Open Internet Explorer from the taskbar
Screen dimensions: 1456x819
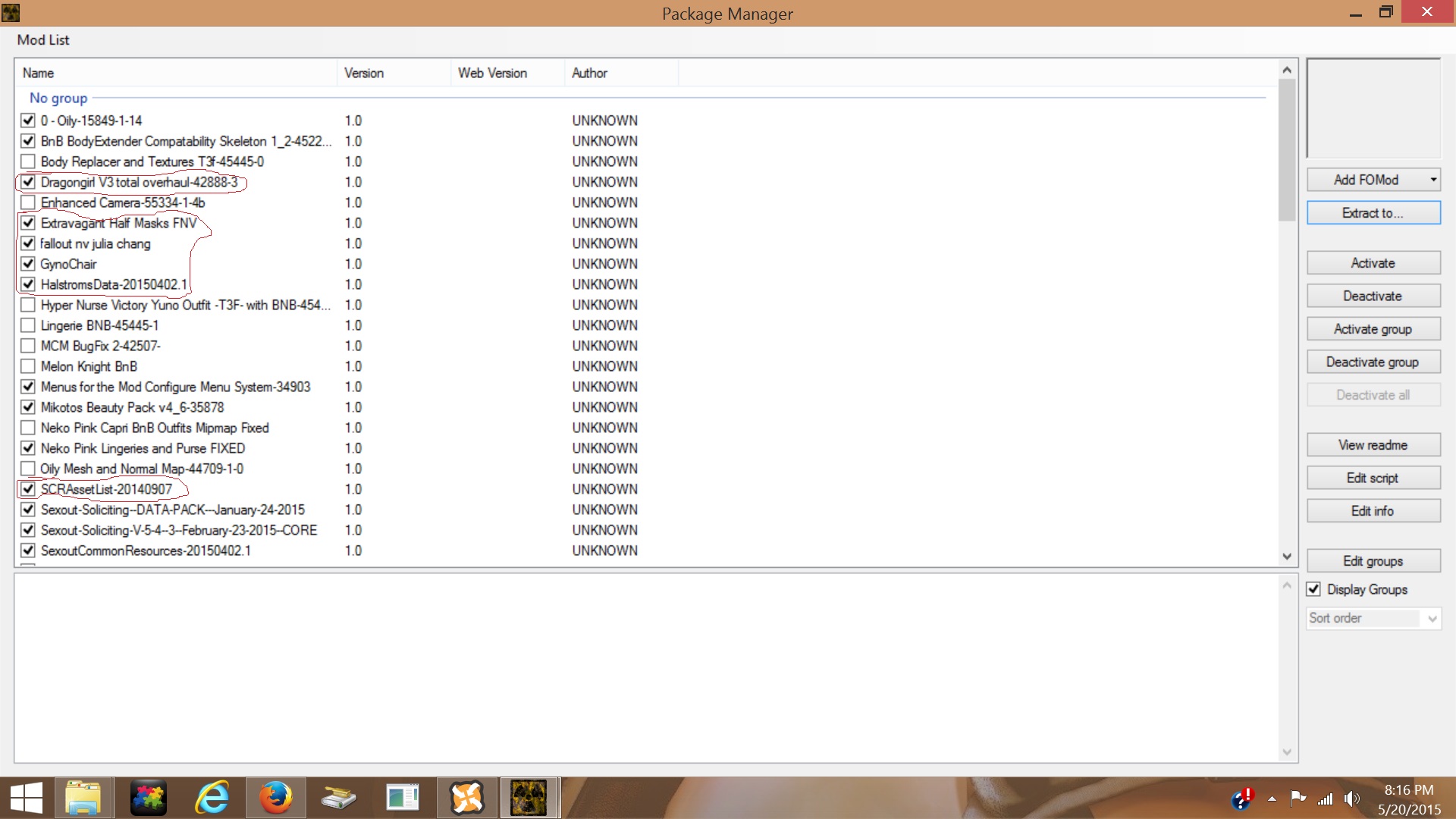[x=212, y=798]
